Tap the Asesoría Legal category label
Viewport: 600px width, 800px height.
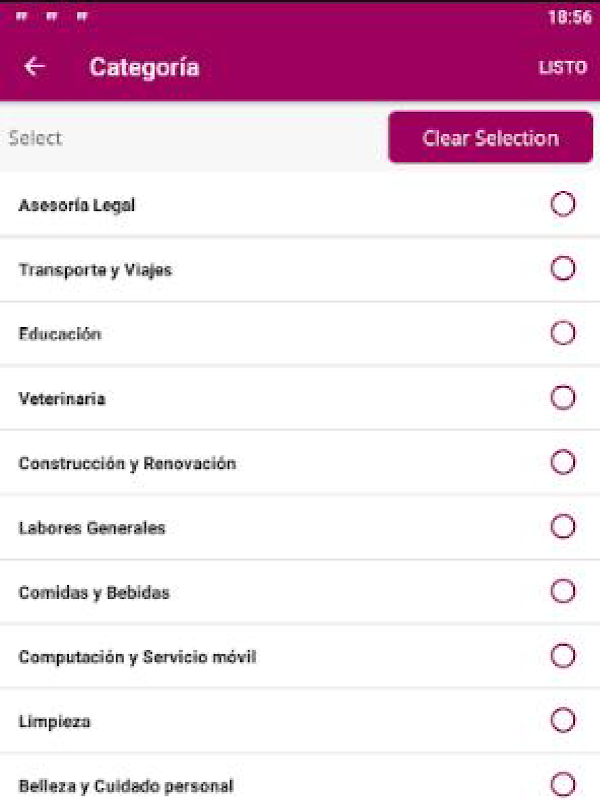(x=77, y=206)
